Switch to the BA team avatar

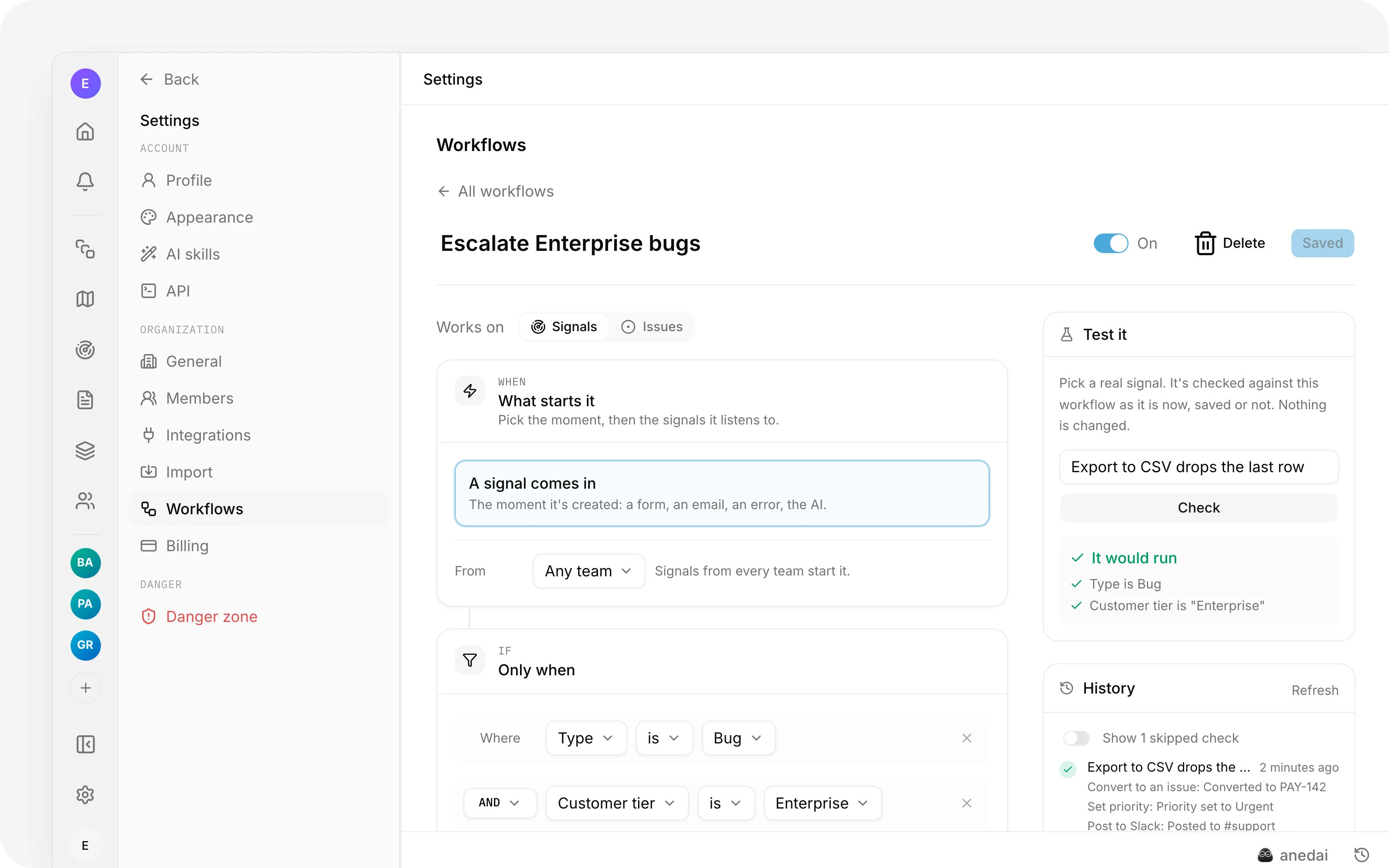[x=86, y=562]
